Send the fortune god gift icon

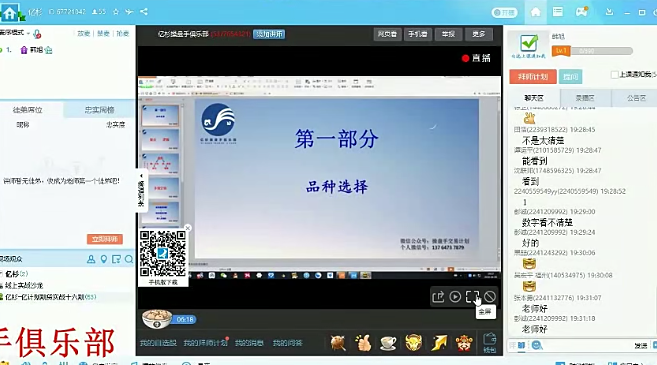(x=464, y=343)
